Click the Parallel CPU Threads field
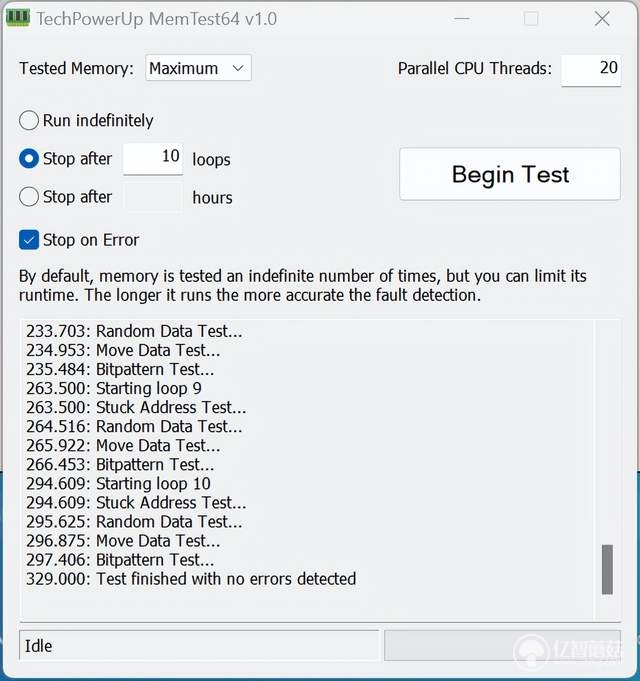The height and width of the screenshot is (681, 640). coord(591,70)
